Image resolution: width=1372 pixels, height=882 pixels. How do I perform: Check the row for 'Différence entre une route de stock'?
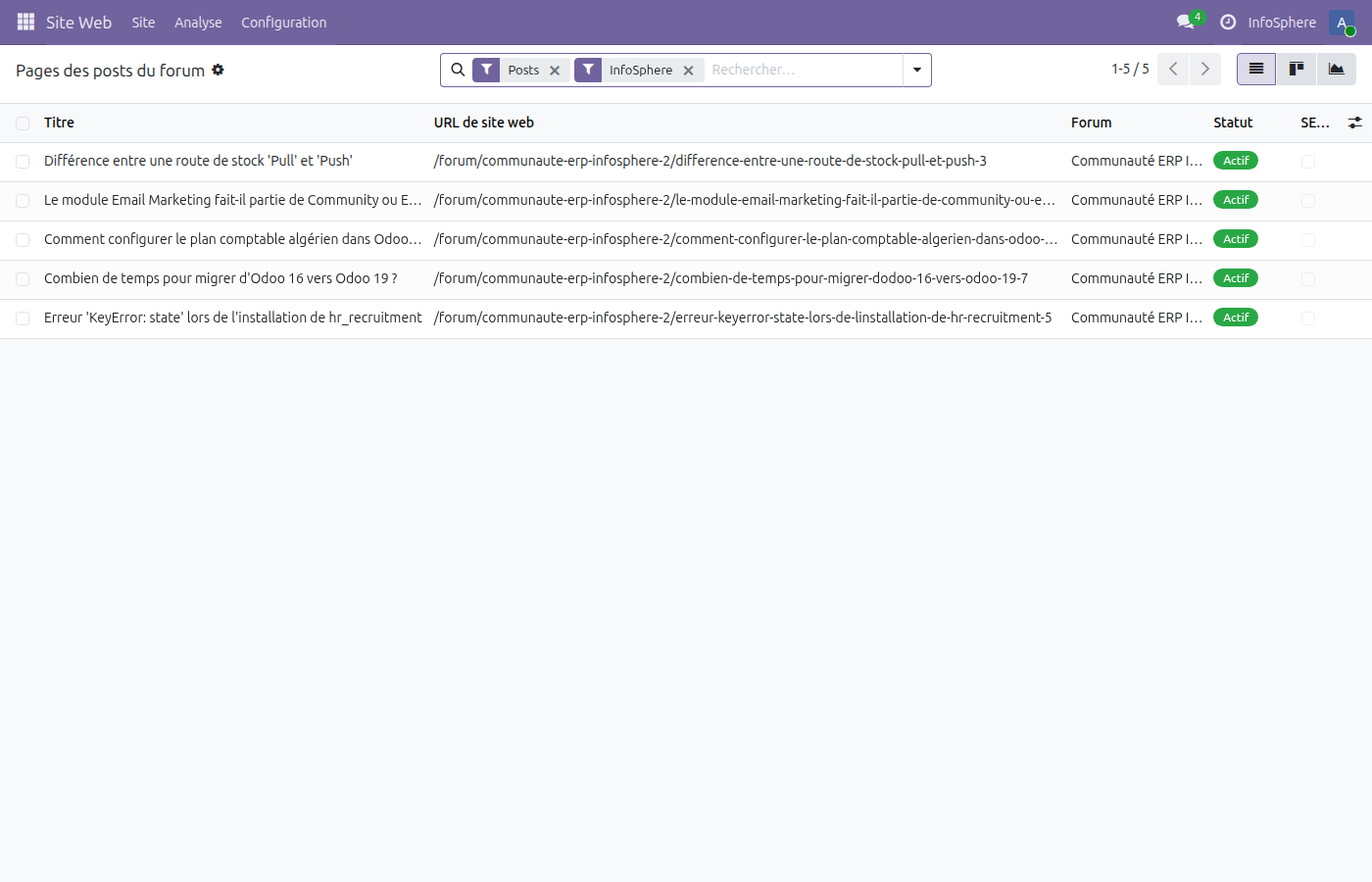(22, 161)
